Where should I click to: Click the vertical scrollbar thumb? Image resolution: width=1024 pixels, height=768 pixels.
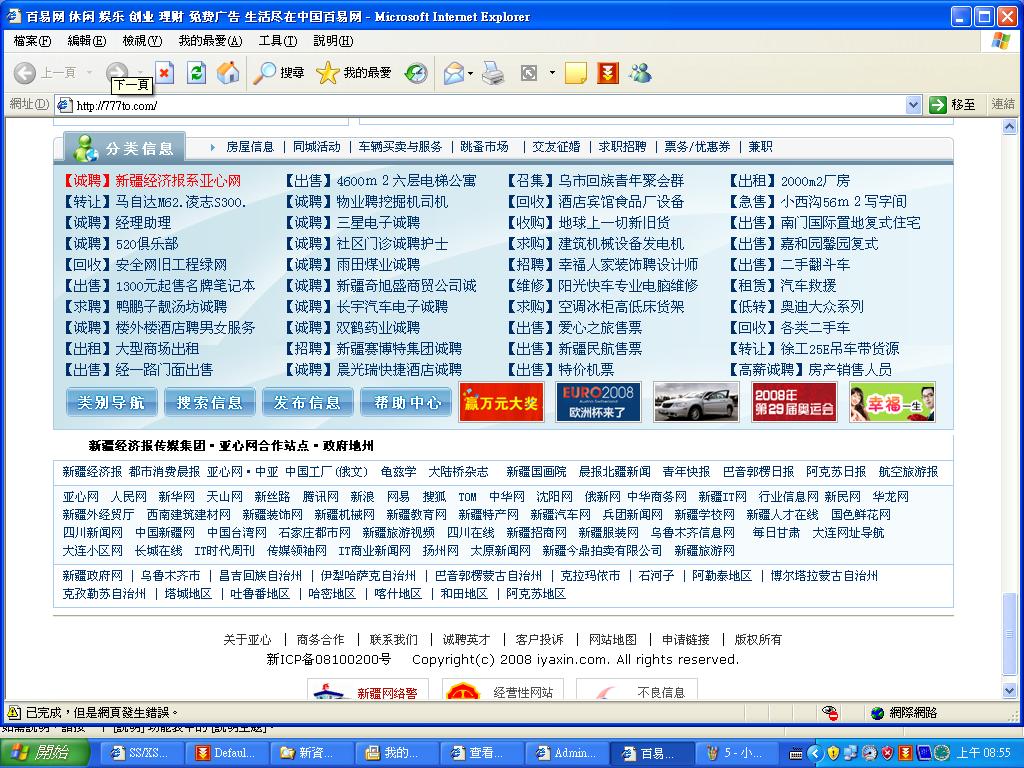[x=1009, y=633]
